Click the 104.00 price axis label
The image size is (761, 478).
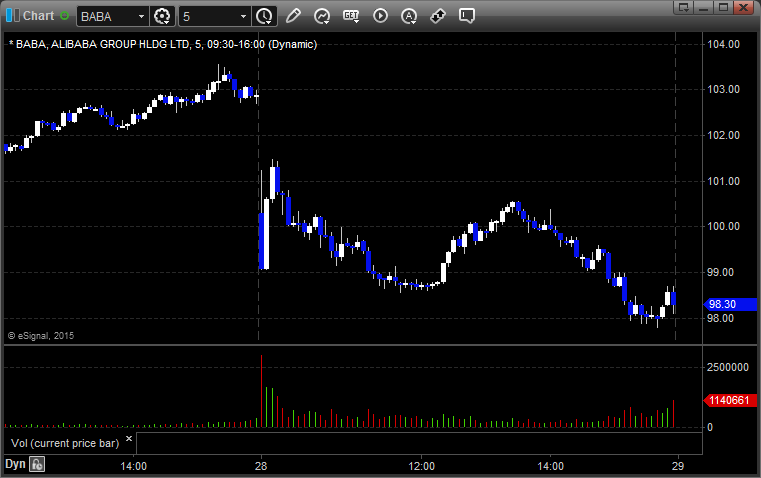(724, 44)
